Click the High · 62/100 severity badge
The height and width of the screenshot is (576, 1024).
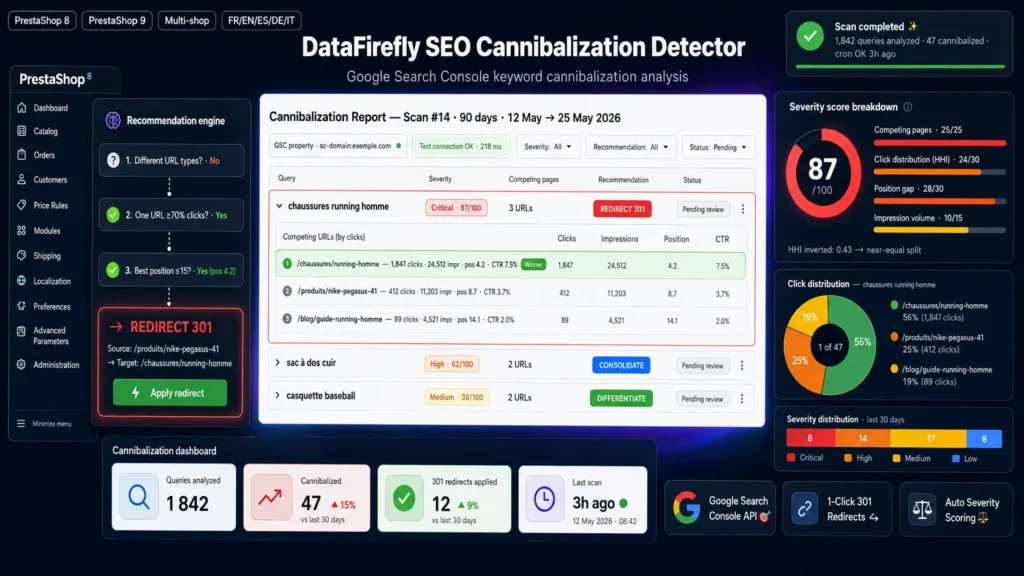(451, 364)
